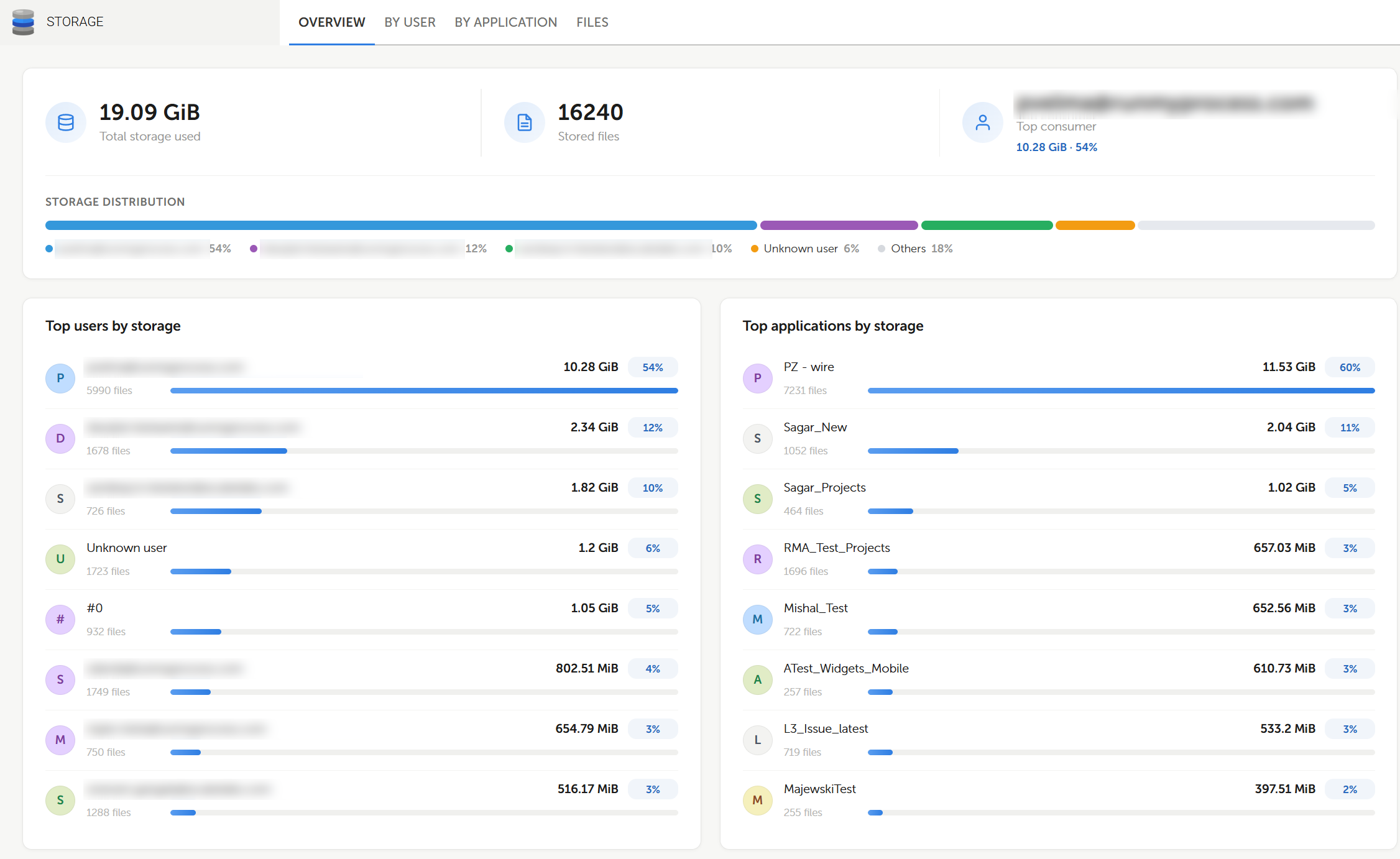Click the Sagar_New application name
The image size is (1400, 859).
[x=815, y=427]
